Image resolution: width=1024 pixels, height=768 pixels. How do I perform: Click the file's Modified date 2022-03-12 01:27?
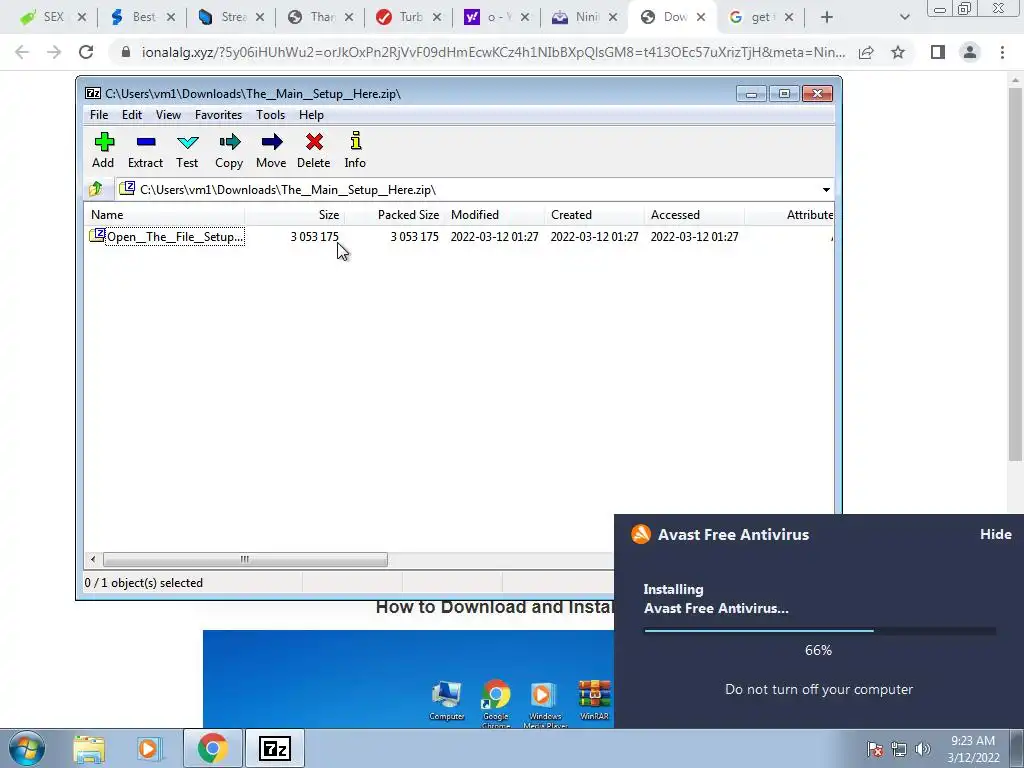(x=494, y=237)
